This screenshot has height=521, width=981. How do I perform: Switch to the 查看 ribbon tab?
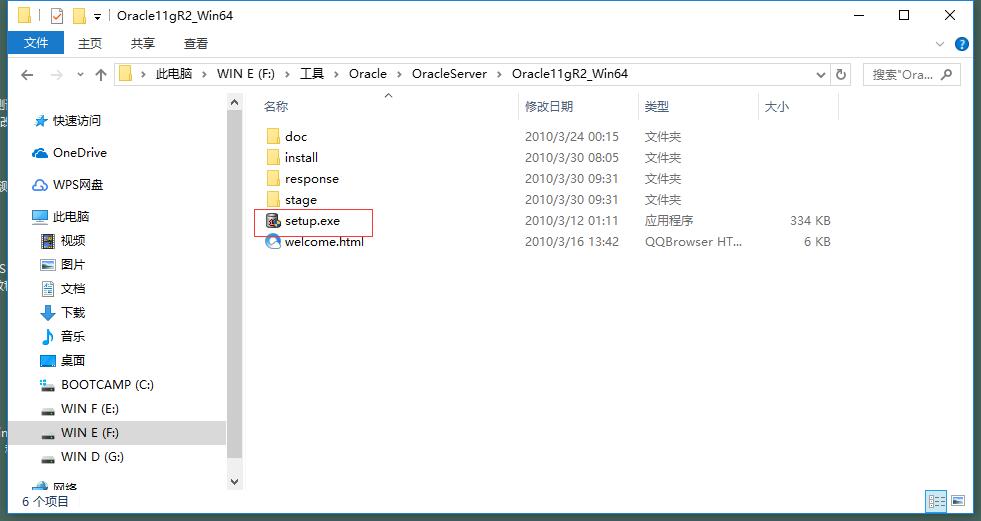[x=195, y=43]
